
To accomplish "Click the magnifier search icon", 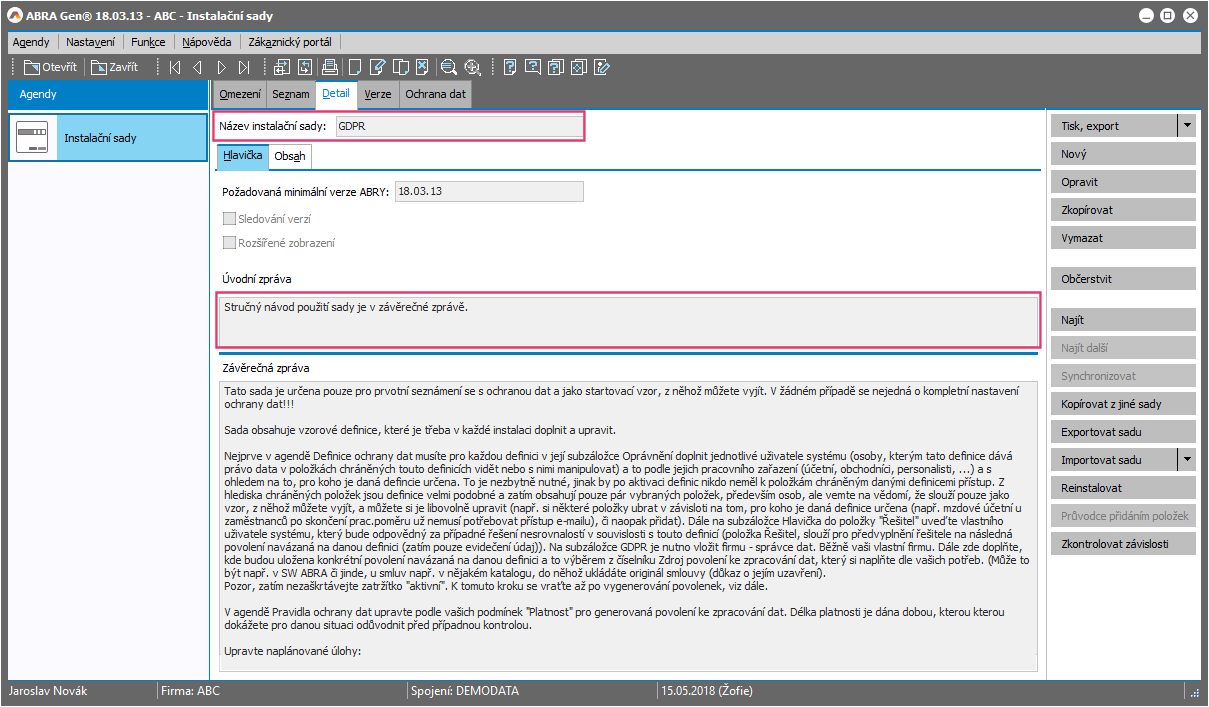I will (x=448, y=68).
